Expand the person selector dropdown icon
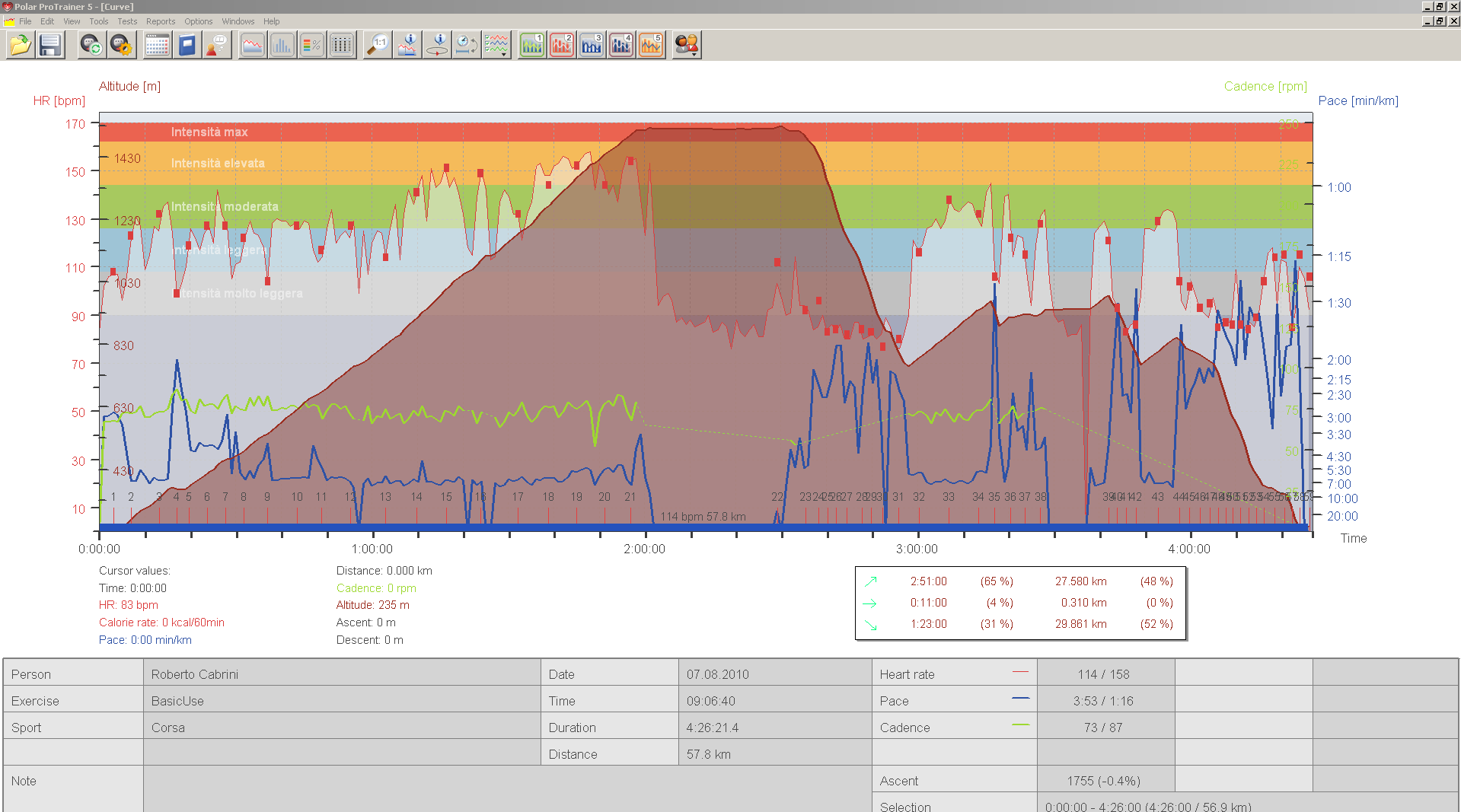Viewport: 1461px width, 812px height. 687,46
